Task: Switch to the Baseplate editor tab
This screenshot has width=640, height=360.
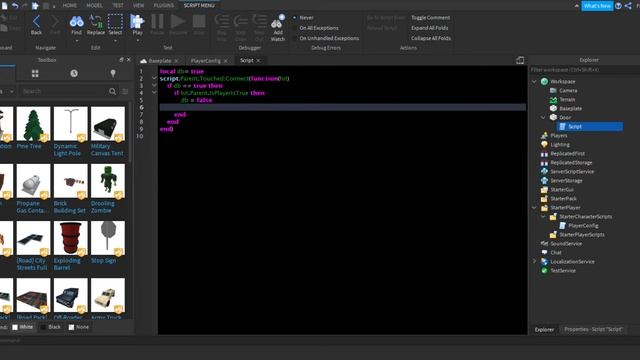Action: click(x=160, y=60)
